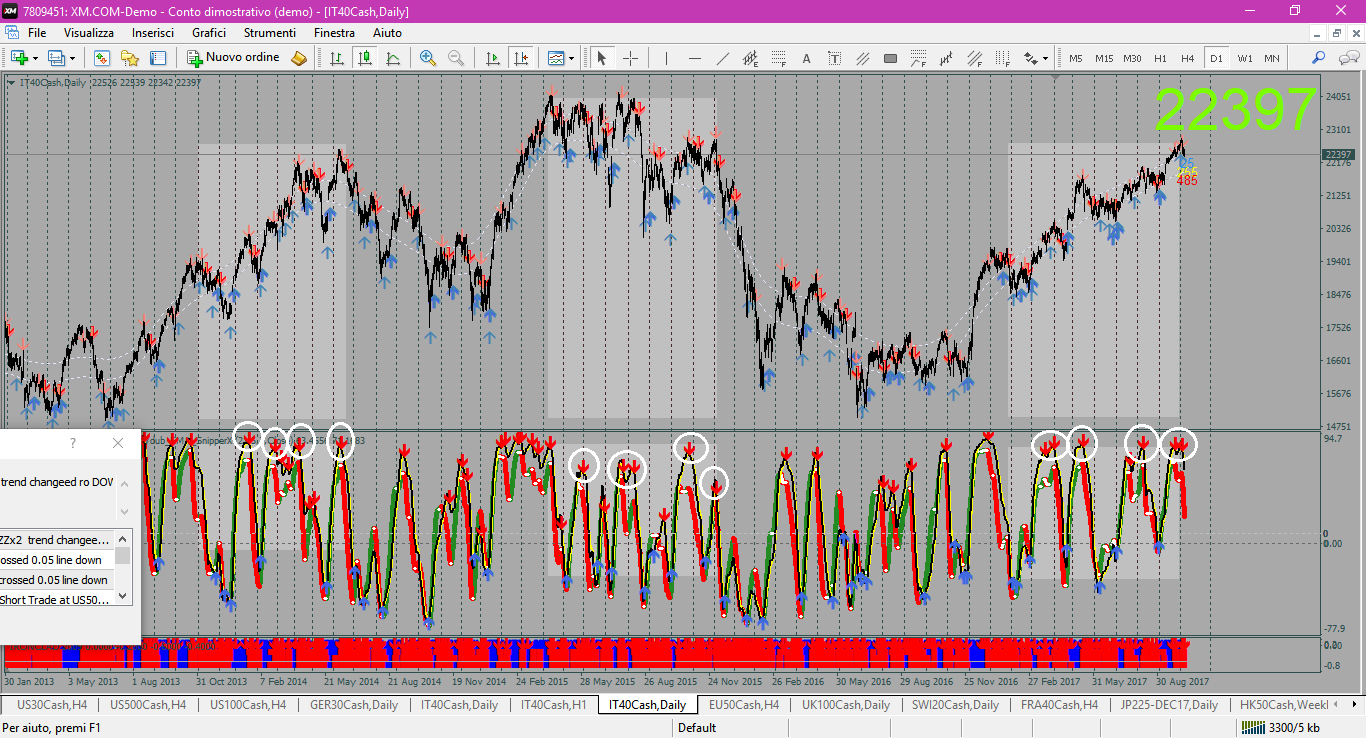The height and width of the screenshot is (738, 1366).
Task: Switch chart to line chart mode
Action: [x=393, y=58]
